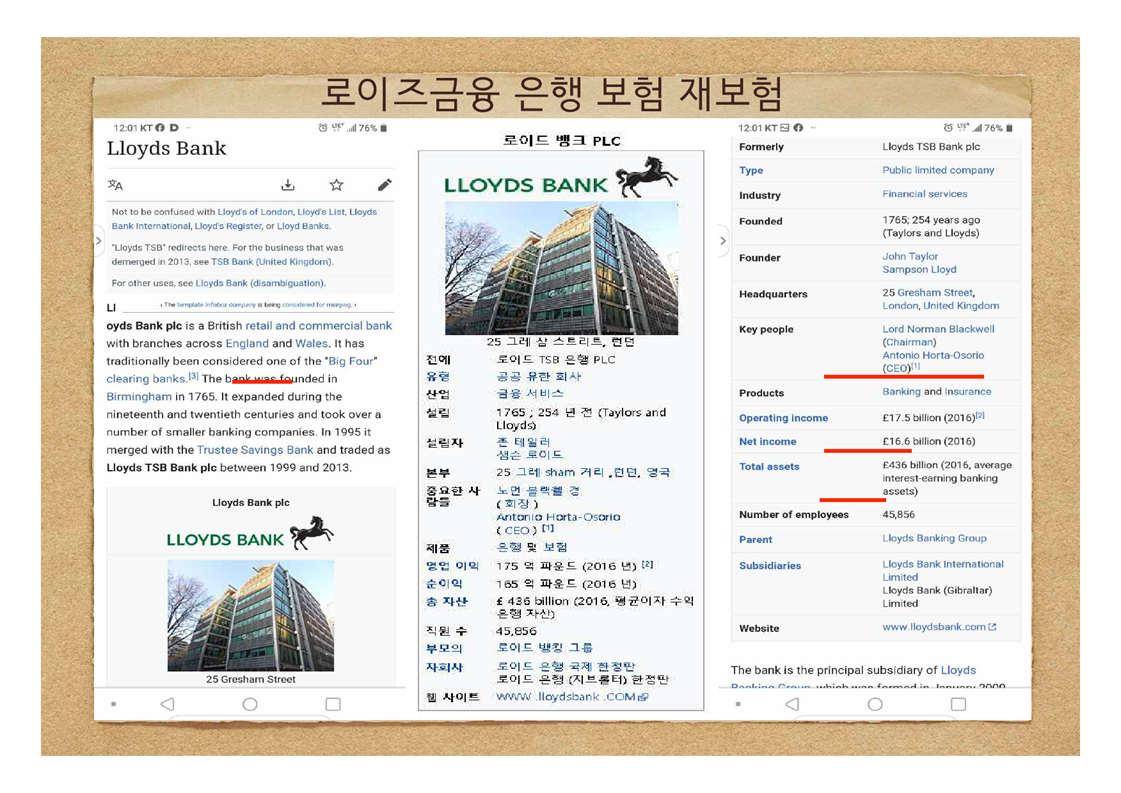Tap the download icon in left article toolbar

[x=287, y=185]
